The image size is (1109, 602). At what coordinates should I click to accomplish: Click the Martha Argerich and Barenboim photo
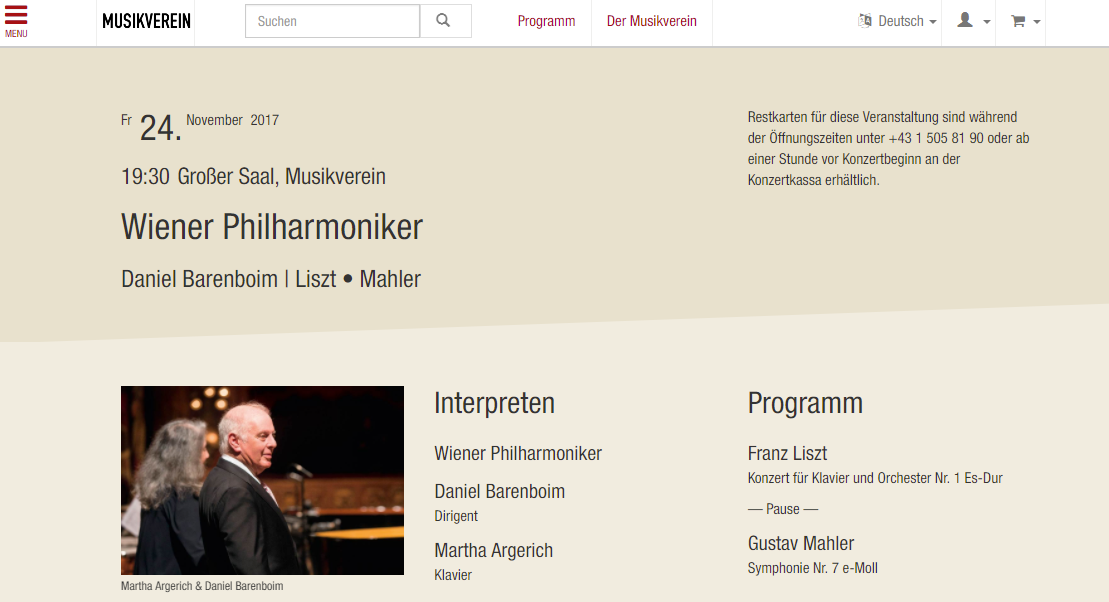(262, 480)
